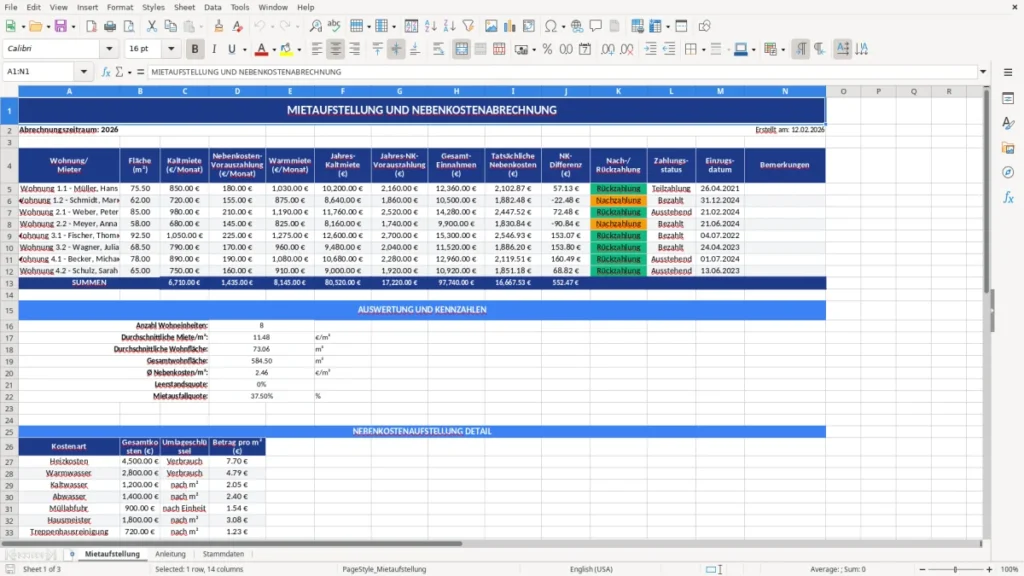Insert special character omega icon
The image size is (1024, 576).
(551, 26)
